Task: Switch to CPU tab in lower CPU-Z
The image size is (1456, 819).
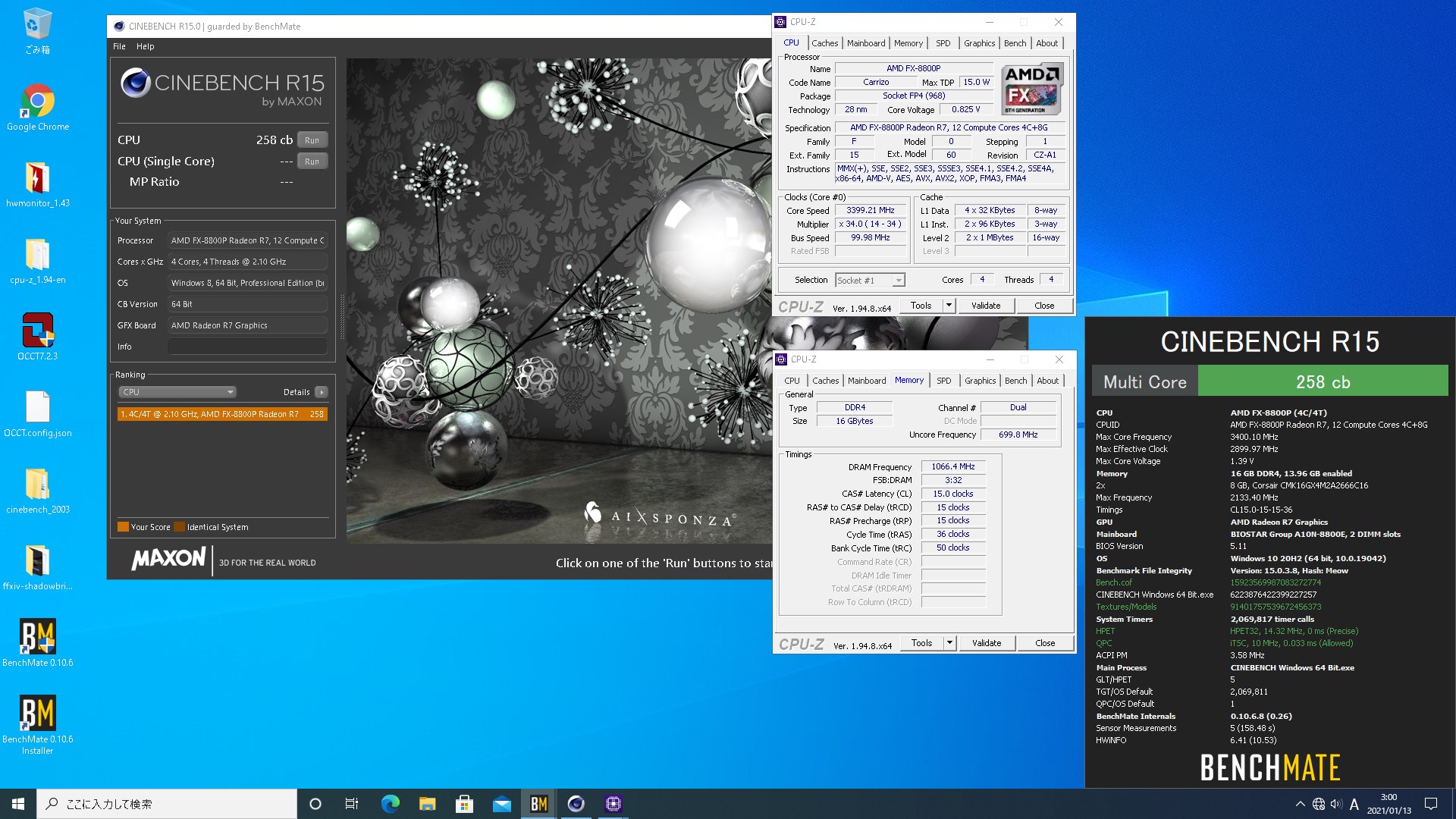Action: tap(792, 381)
